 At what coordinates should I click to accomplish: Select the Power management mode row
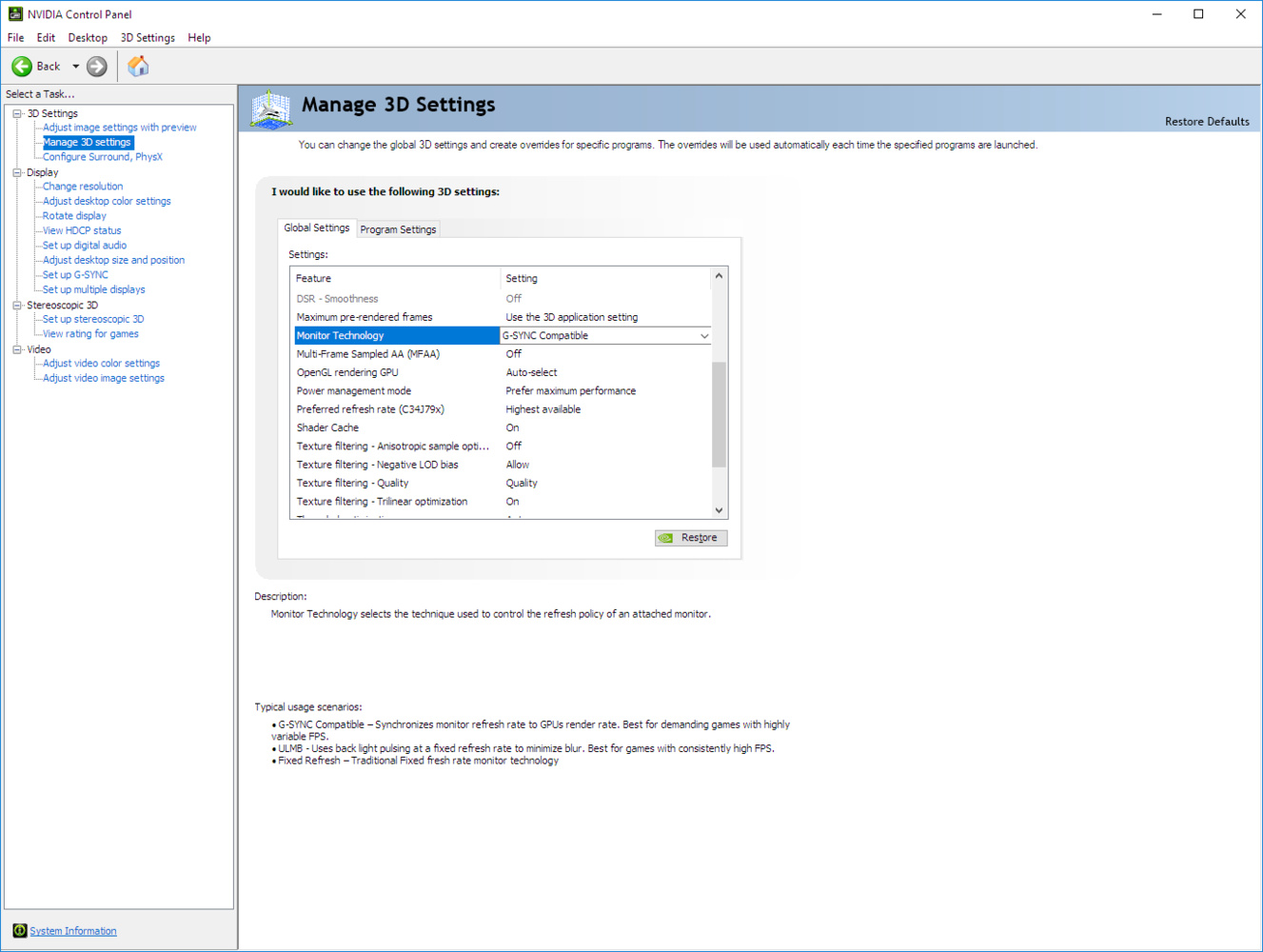[354, 391]
